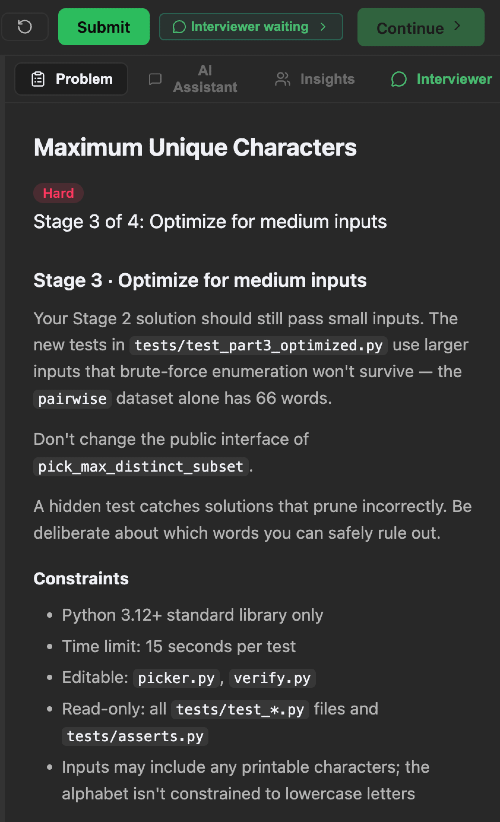Select the pick_max_distinct_subset code snippet
Image resolution: width=500 pixels, height=822 pixels.
[x=141, y=467]
